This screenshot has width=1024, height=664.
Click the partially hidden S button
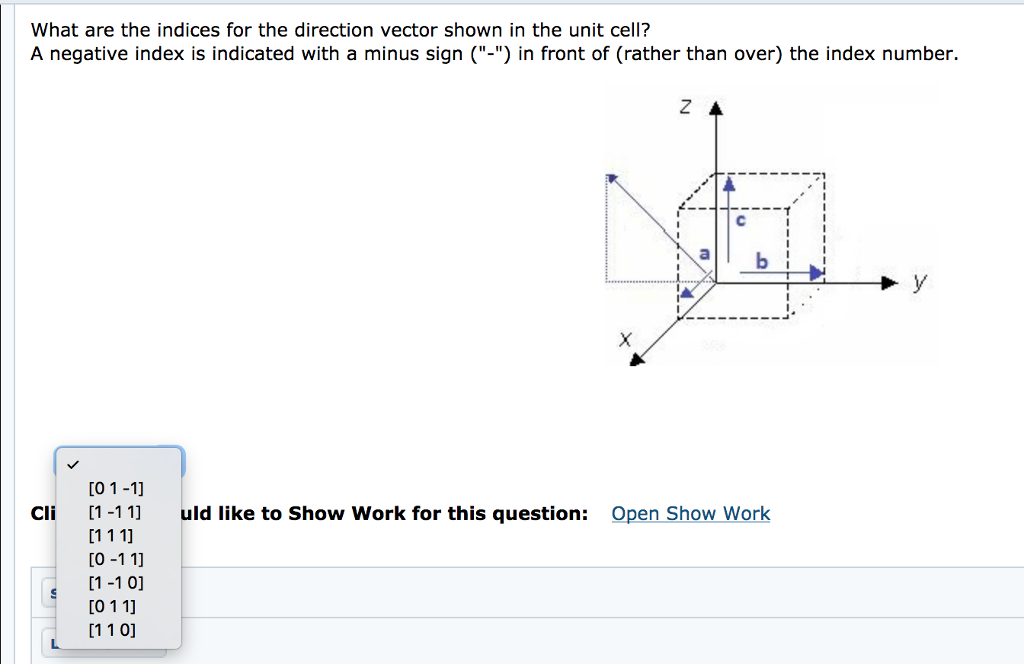(54, 592)
